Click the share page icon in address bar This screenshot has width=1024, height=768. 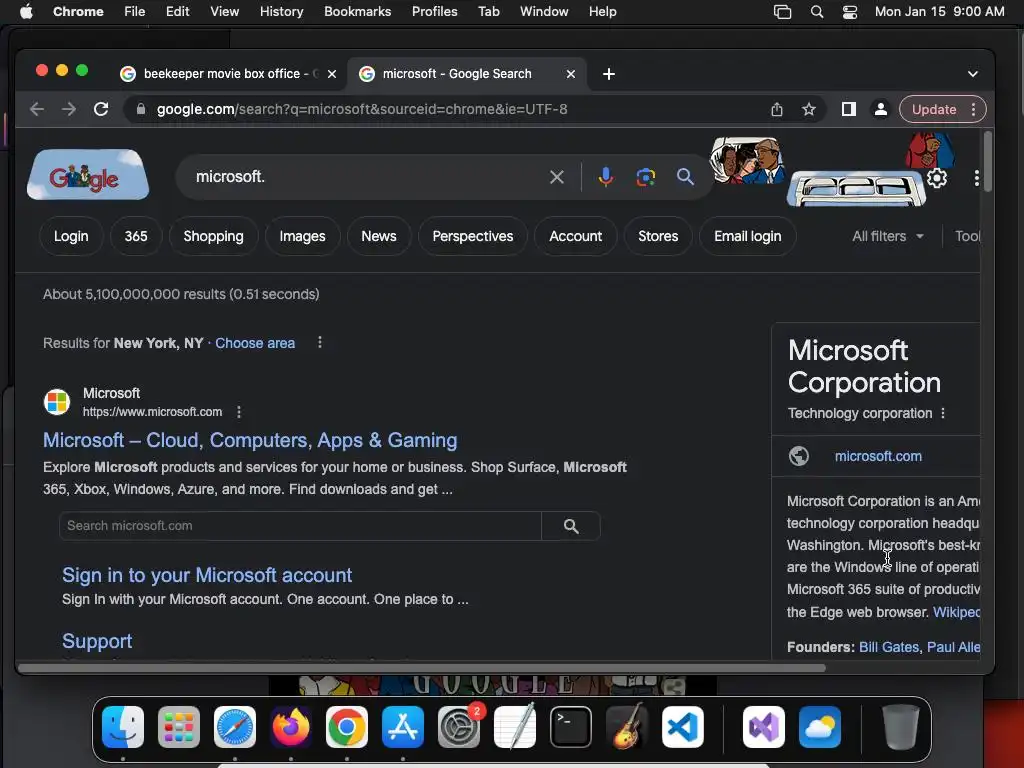tap(776, 109)
